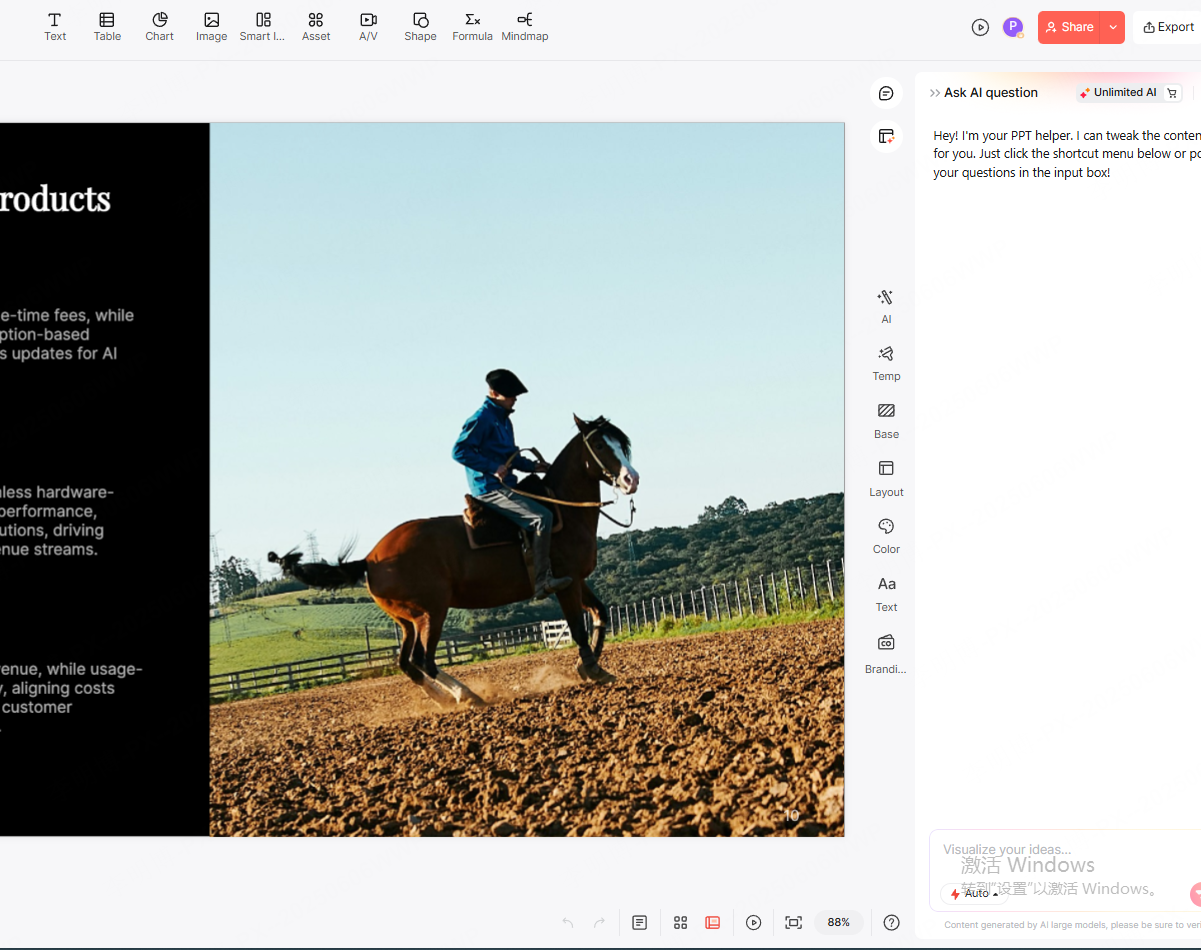Adjust the 88% zoom control
Viewport: 1201px width, 950px height.
(x=838, y=922)
